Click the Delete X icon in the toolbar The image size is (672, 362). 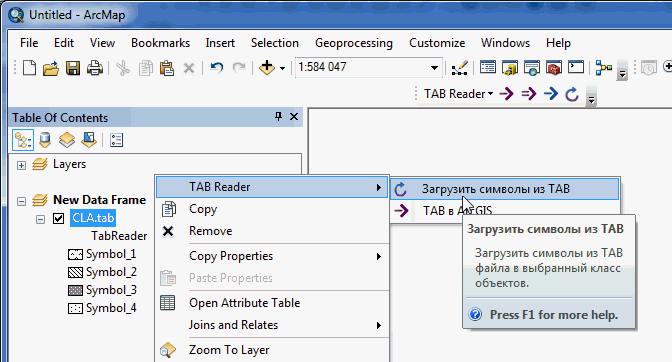point(189,68)
